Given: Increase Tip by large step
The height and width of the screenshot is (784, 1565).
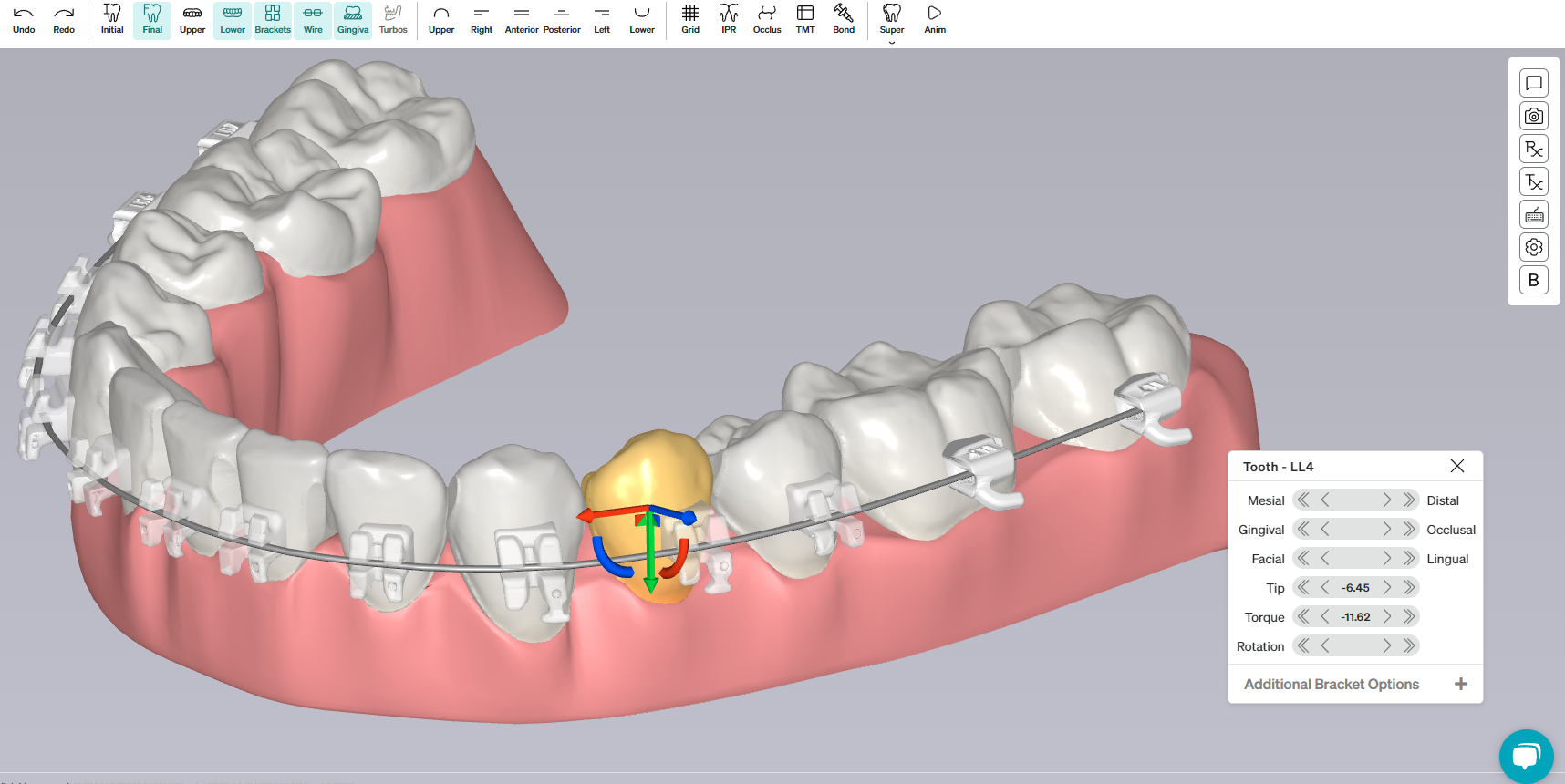Looking at the screenshot, I should click(x=1409, y=587).
